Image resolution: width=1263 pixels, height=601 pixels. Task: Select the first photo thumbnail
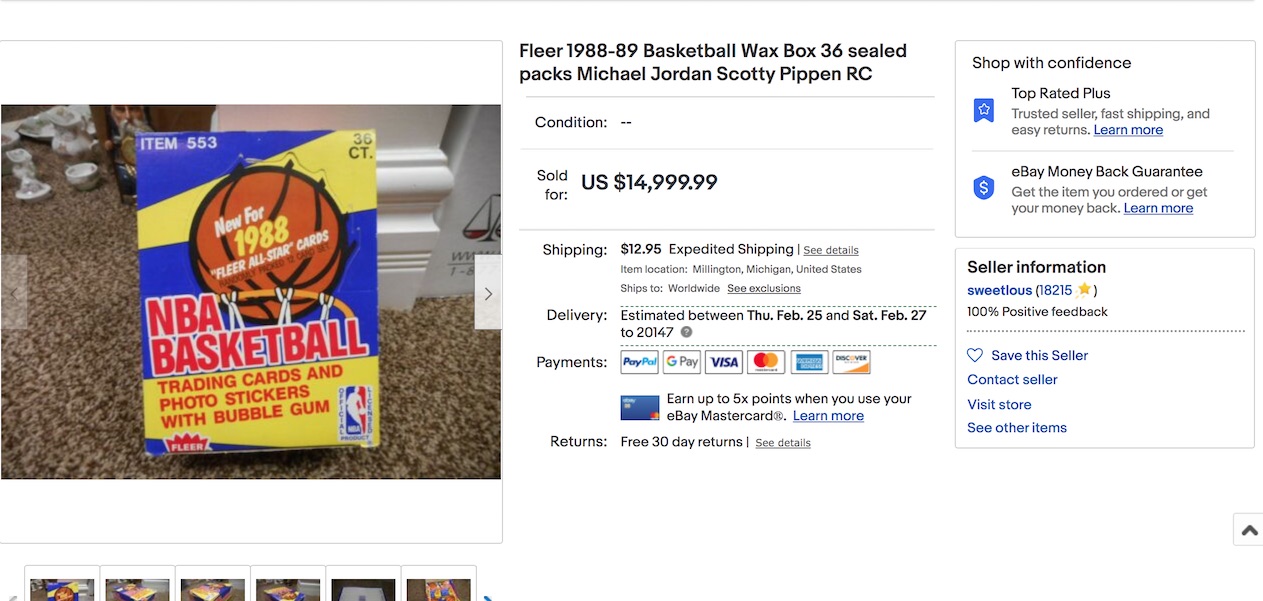pyautogui.click(x=62, y=587)
